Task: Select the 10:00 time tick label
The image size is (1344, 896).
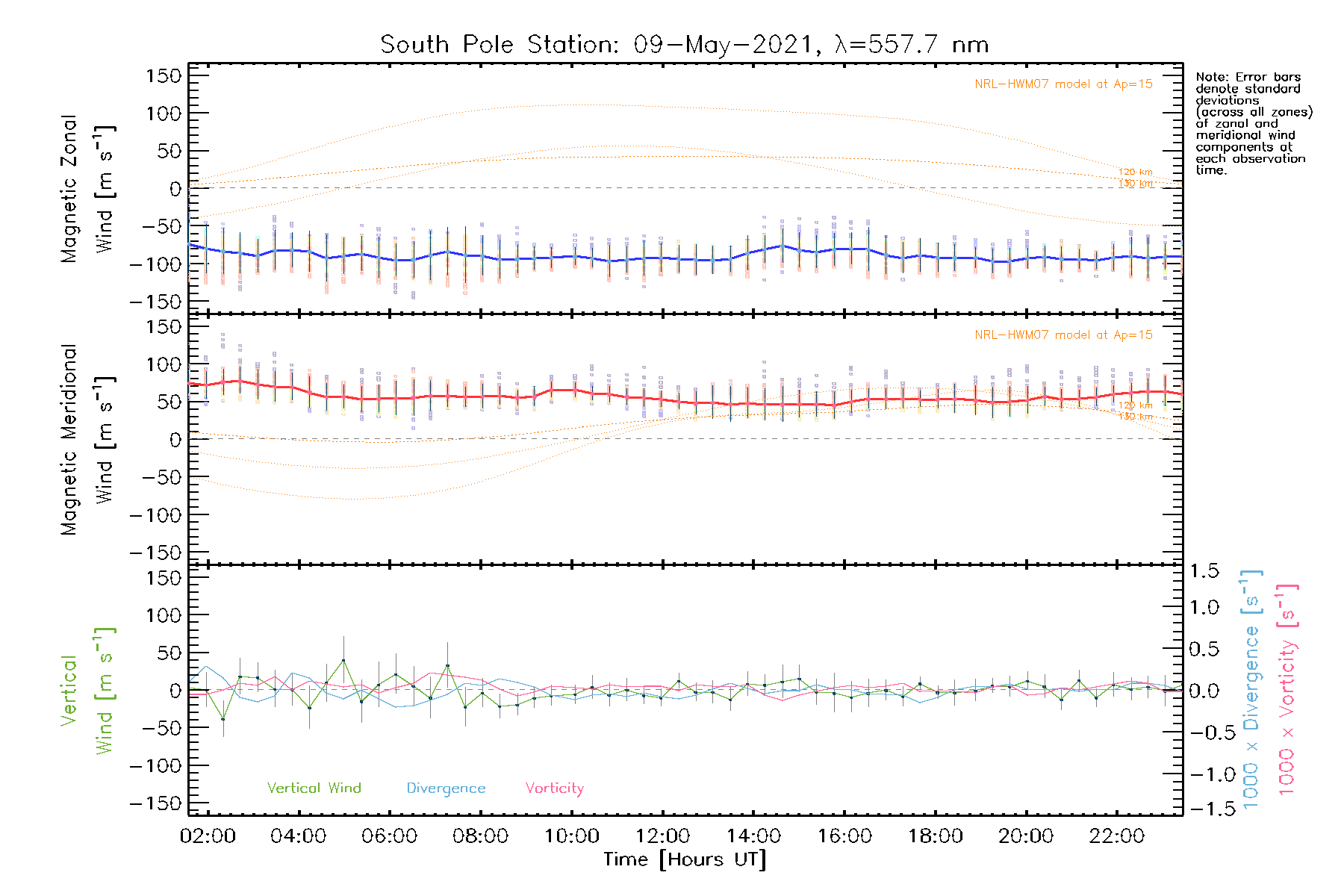Action: pyautogui.click(x=571, y=836)
